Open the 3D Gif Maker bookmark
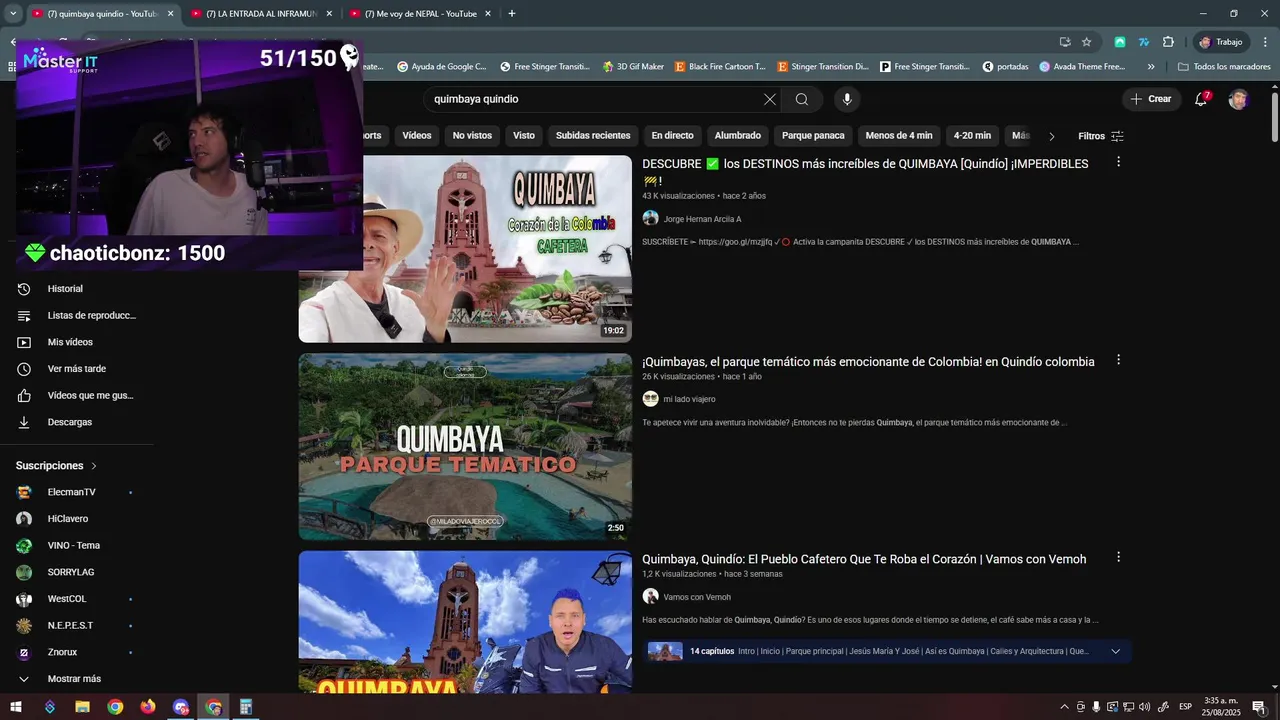1280x720 pixels. (x=633, y=67)
